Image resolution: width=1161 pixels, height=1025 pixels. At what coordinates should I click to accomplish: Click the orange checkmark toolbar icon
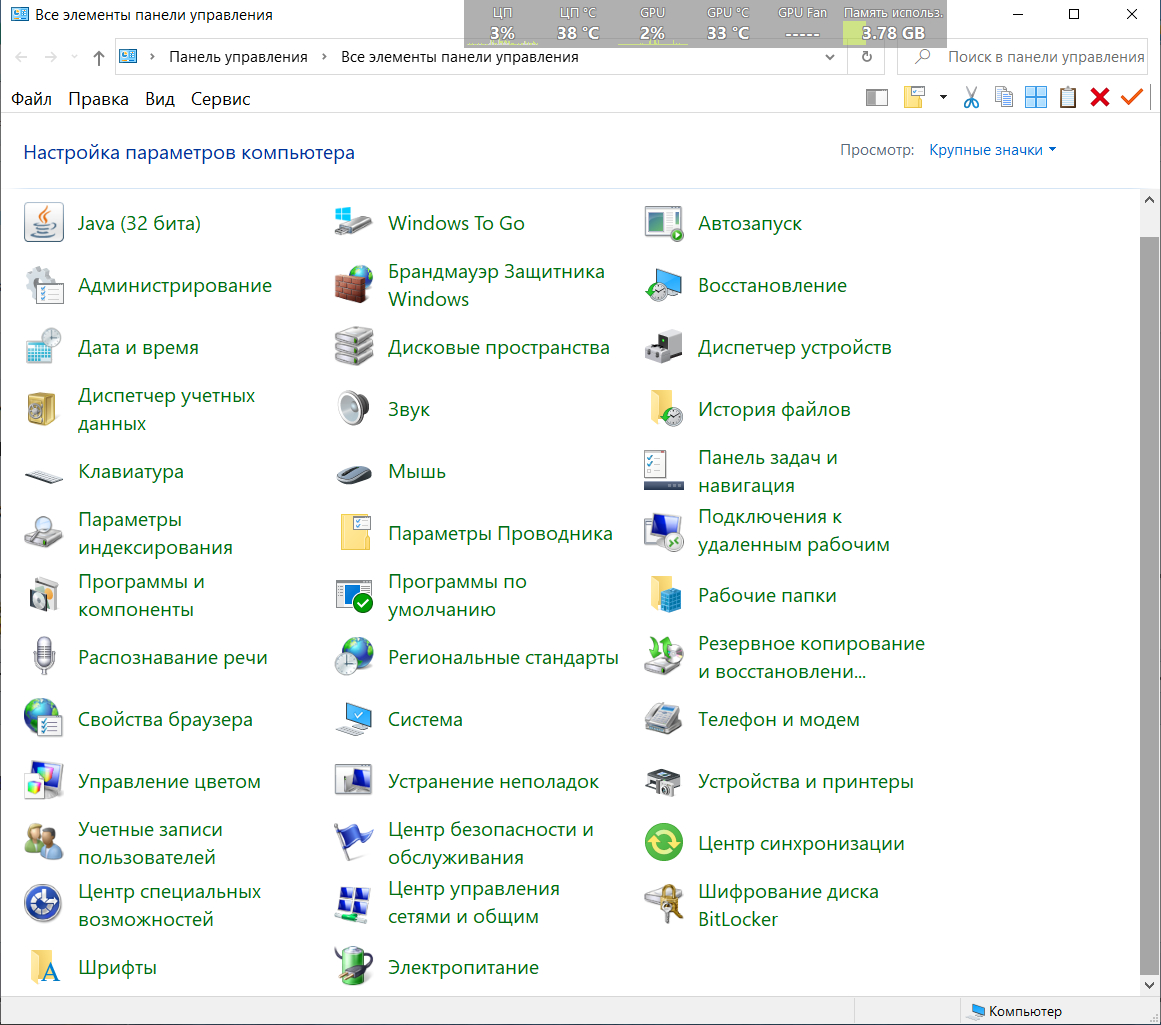point(1132,97)
